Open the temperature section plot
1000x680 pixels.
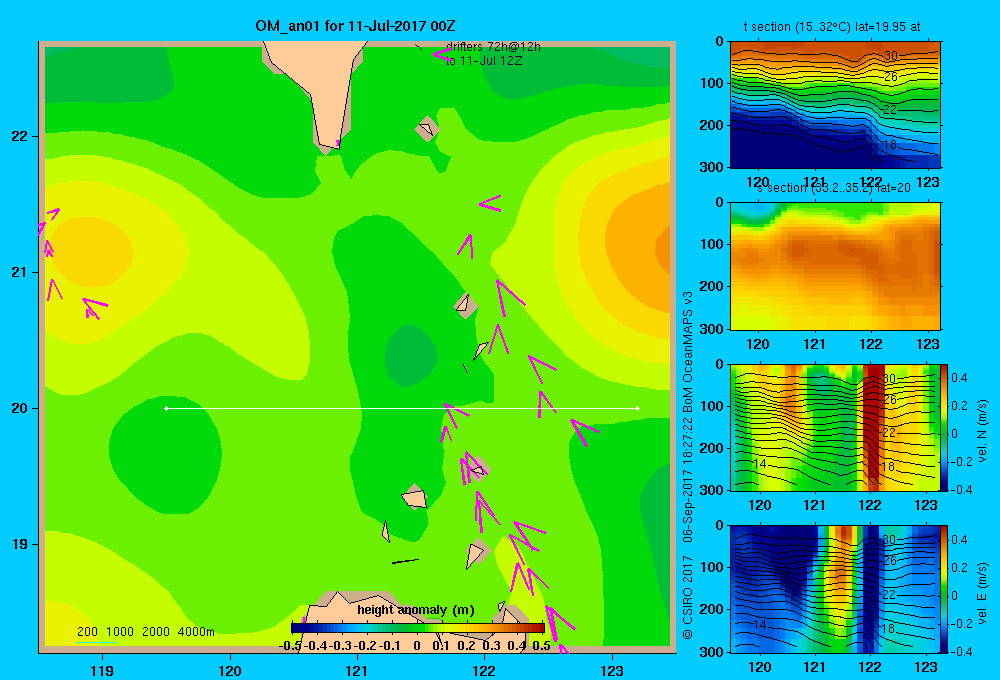point(835,105)
